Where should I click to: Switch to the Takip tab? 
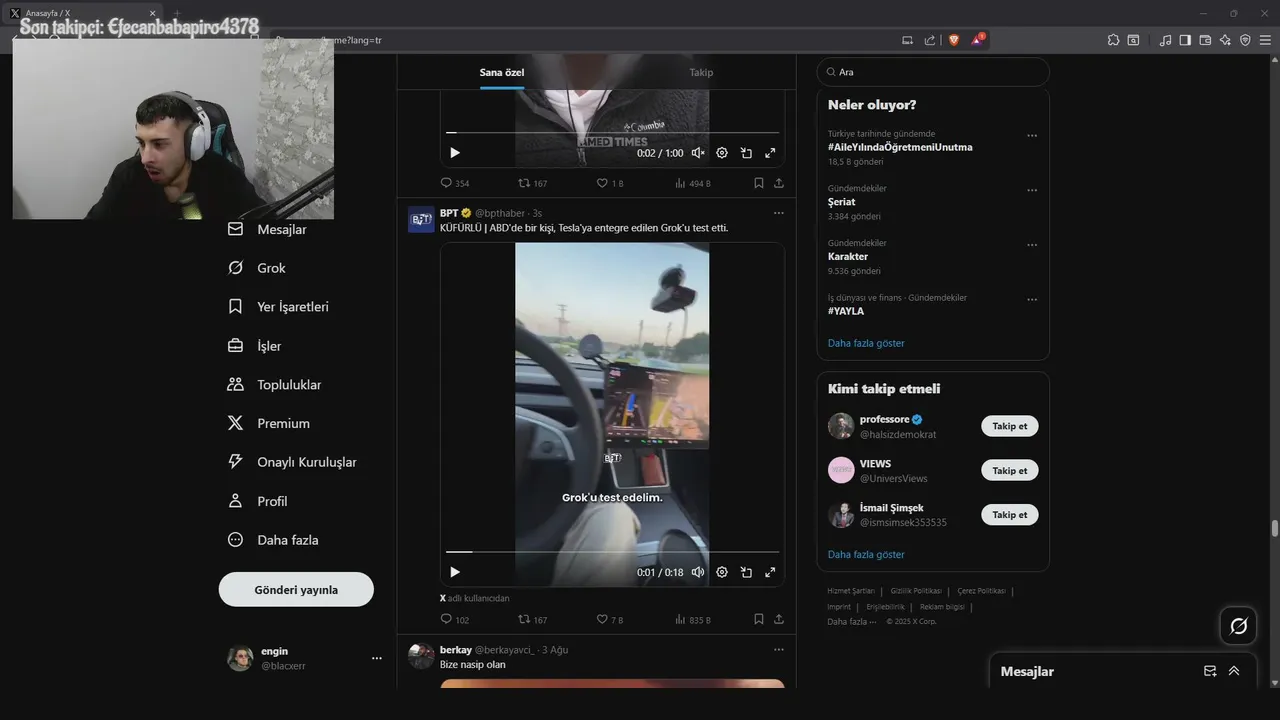coord(701,72)
